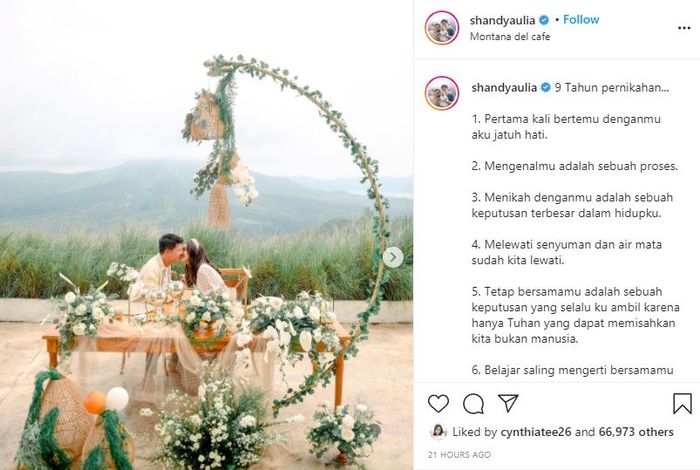Go to next photo with carousel arrow
Viewport: 700px width, 470px height.
tap(393, 258)
